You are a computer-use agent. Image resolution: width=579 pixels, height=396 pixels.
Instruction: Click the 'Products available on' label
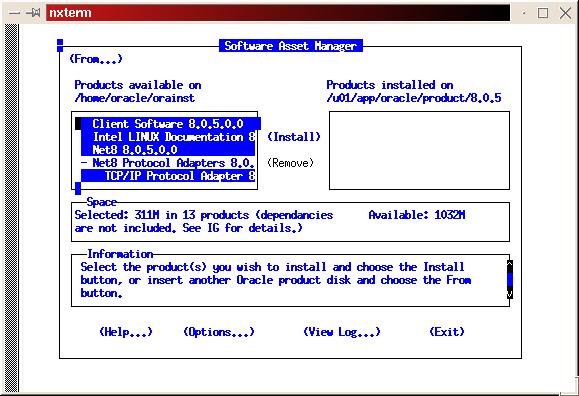(x=138, y=85)
